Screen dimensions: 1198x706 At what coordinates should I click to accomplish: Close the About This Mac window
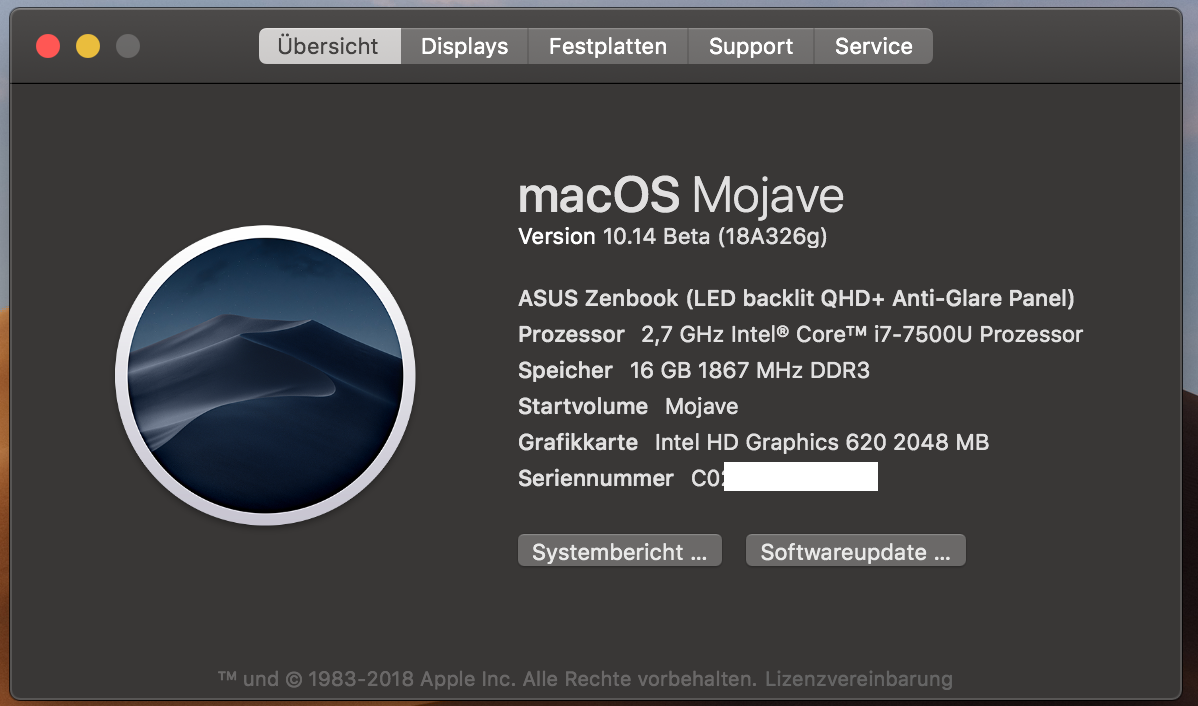click(x=48, y=46)
